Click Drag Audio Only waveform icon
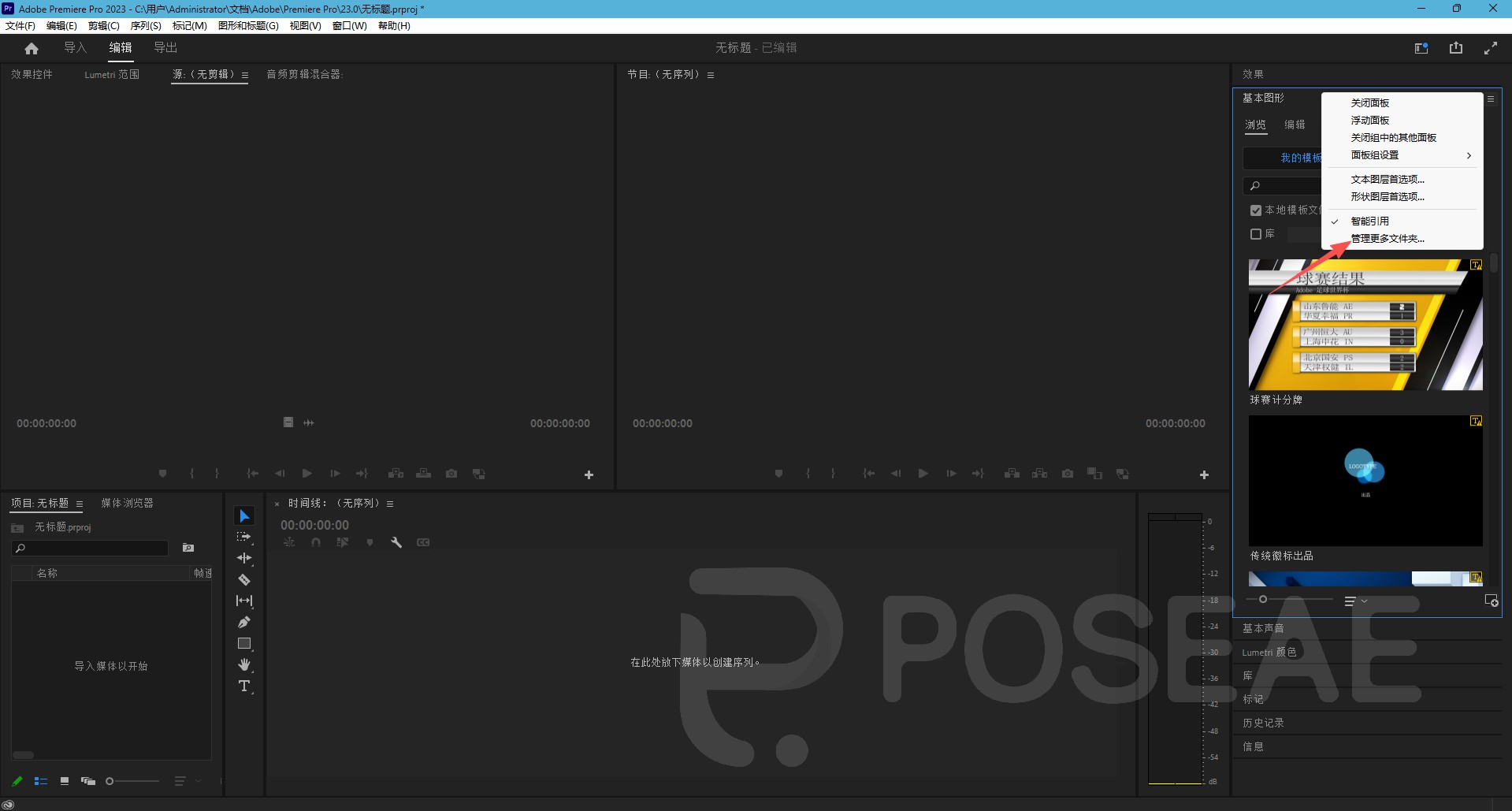This screenshot has height=811, width=1512. point(309,422)
